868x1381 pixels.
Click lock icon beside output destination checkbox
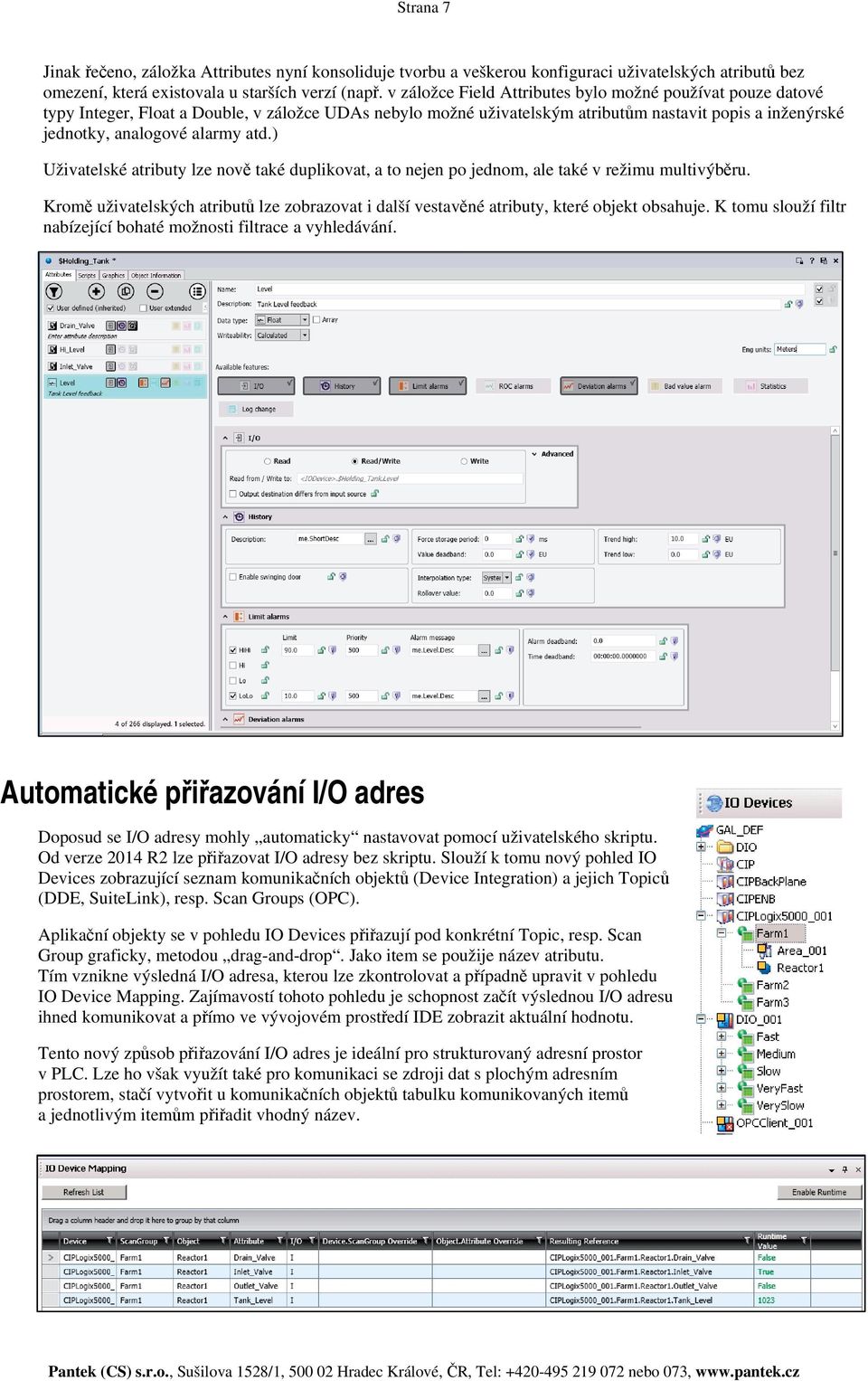(x=374, y=494)
